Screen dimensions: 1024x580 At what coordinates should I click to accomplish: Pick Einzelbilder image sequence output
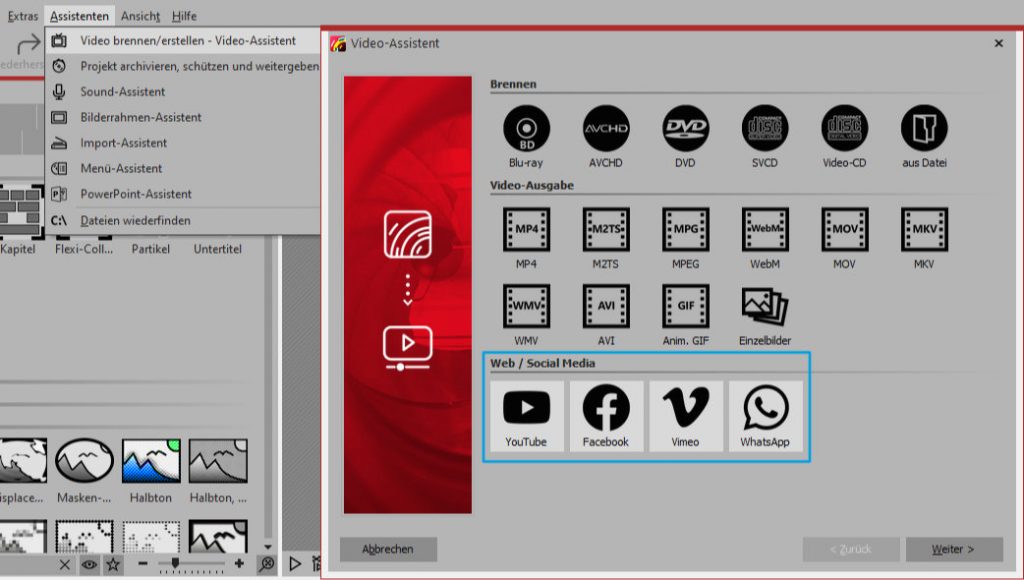point(765,306)
